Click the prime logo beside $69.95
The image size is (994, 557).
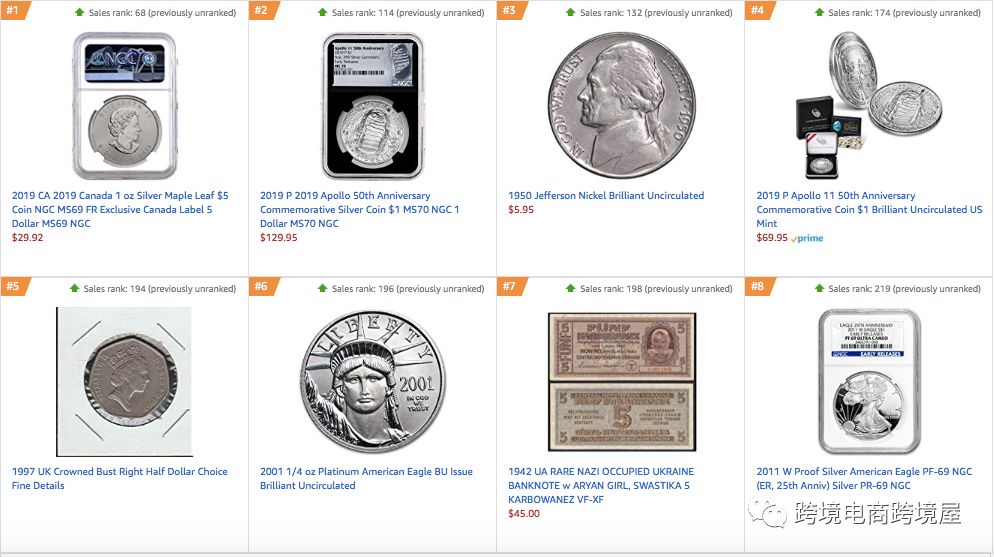(808, 238)
